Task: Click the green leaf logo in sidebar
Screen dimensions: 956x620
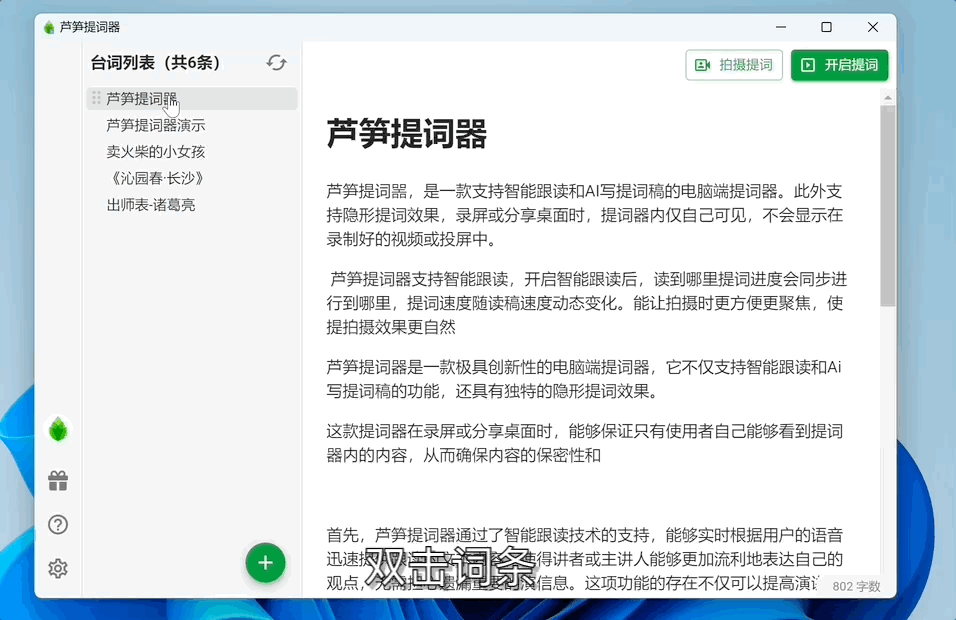Action: 58,430
